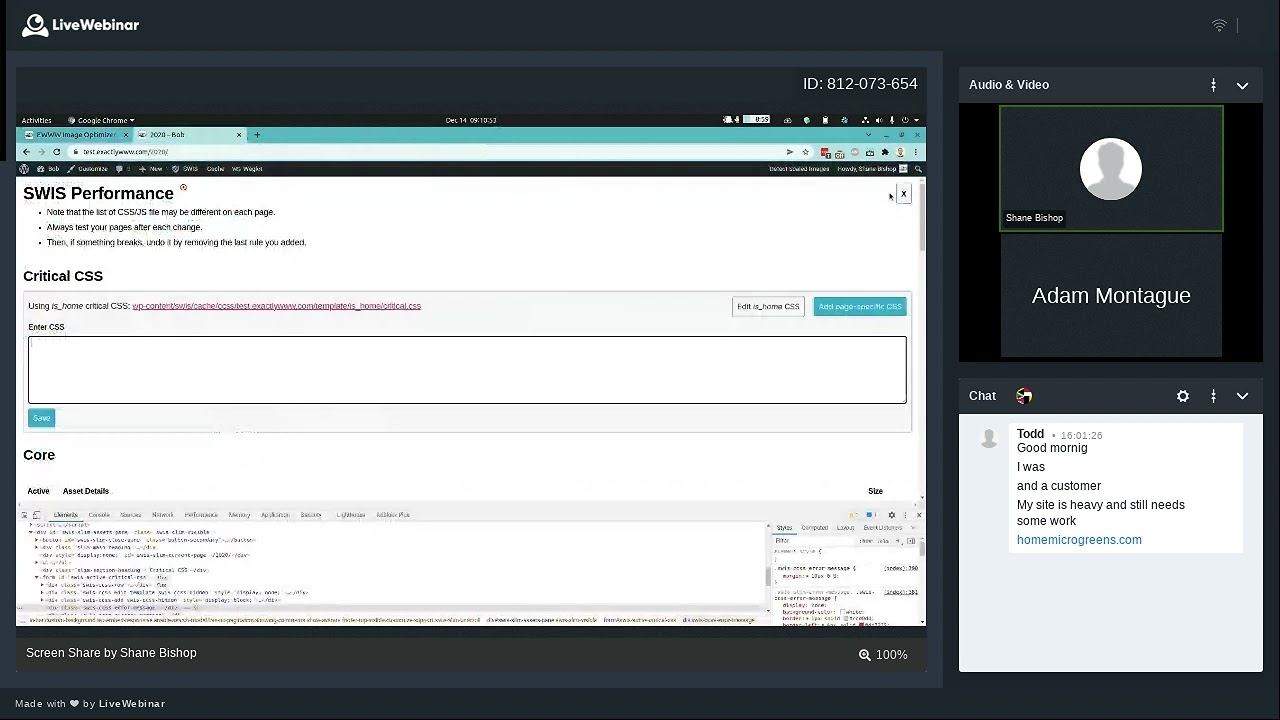Click the chat participants avatar icon
This screenshot has width=1280, height=720.
pos(1024,396)
